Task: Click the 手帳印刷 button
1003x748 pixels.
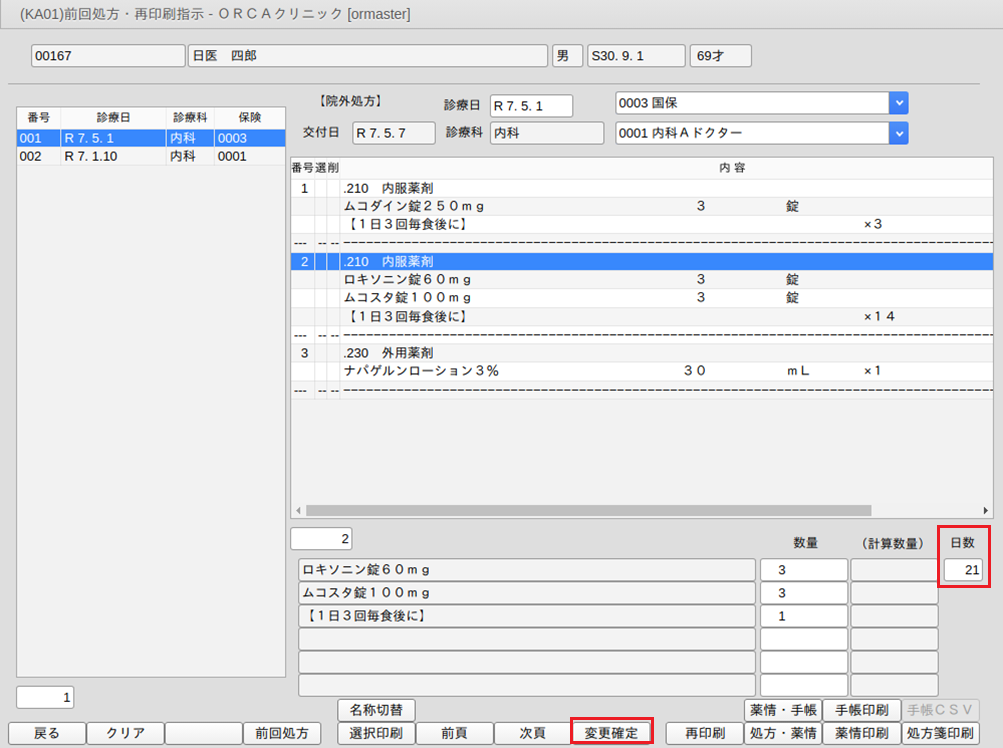Action: pos(861,710)
